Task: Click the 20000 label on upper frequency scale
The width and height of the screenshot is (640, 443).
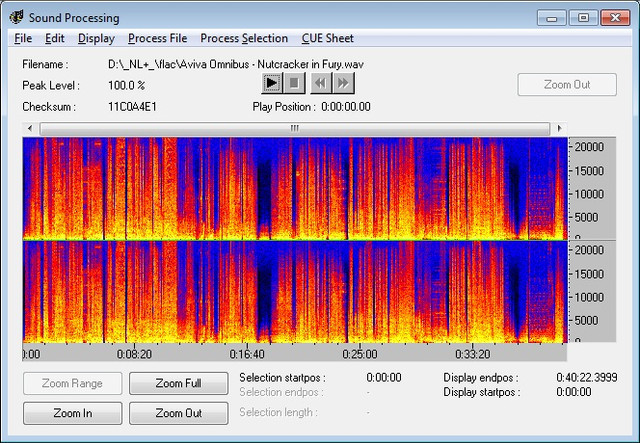Action: tap(589, 147)
